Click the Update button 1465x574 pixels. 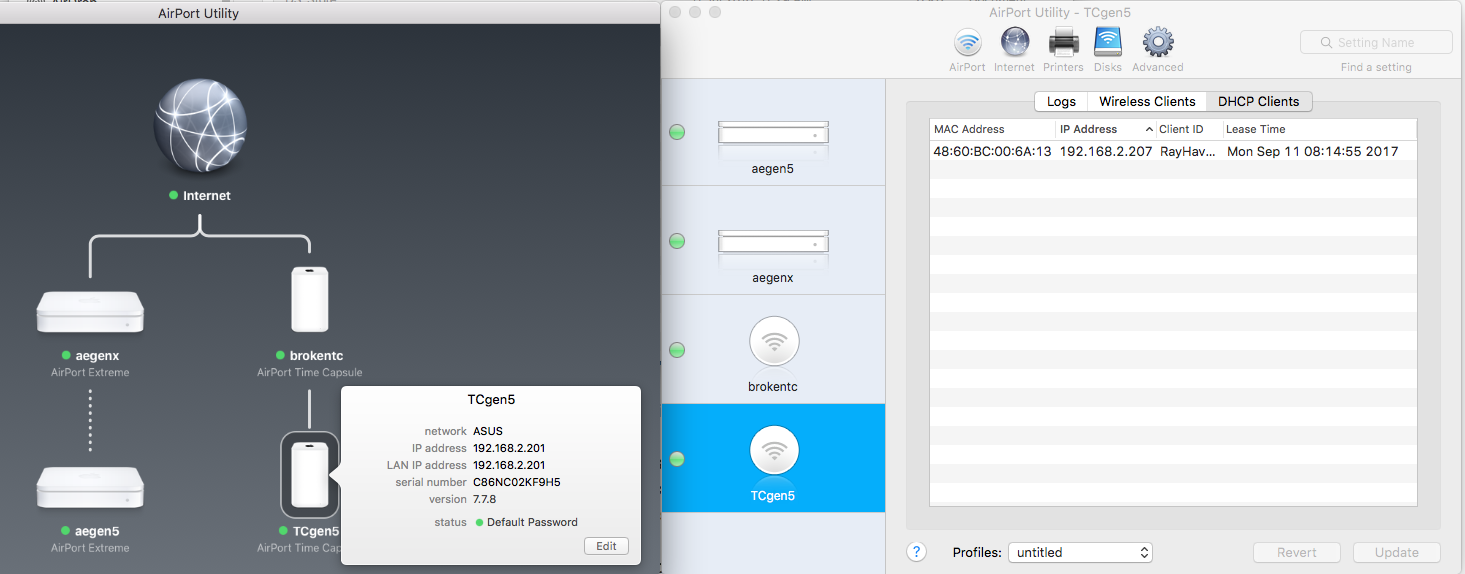pyautogui.click(x=1397, y=552)
